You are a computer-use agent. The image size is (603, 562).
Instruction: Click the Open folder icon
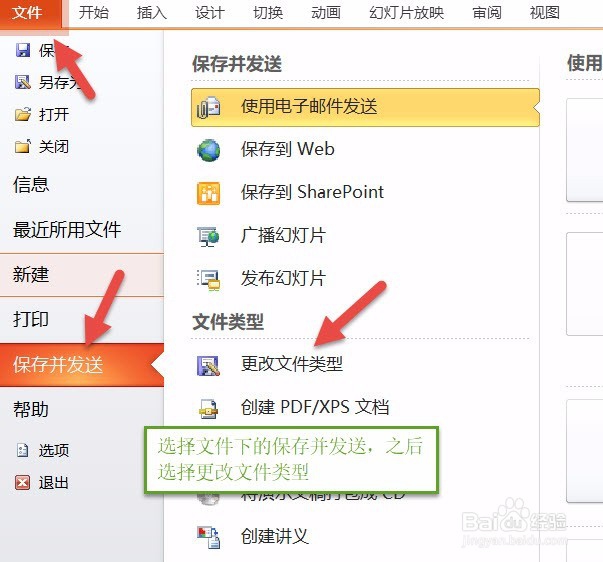click(23, 114)
